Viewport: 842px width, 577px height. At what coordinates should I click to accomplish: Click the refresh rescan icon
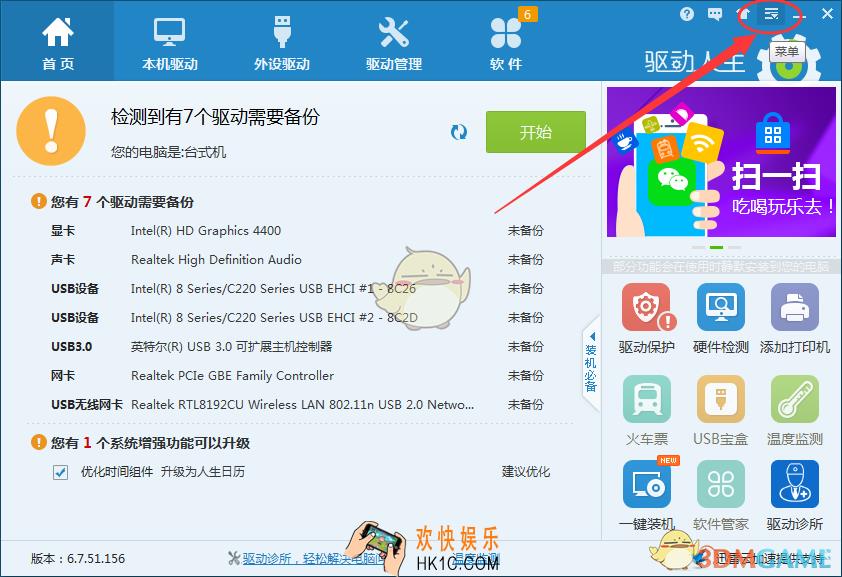pyautogui.click(x=459, y=132)
